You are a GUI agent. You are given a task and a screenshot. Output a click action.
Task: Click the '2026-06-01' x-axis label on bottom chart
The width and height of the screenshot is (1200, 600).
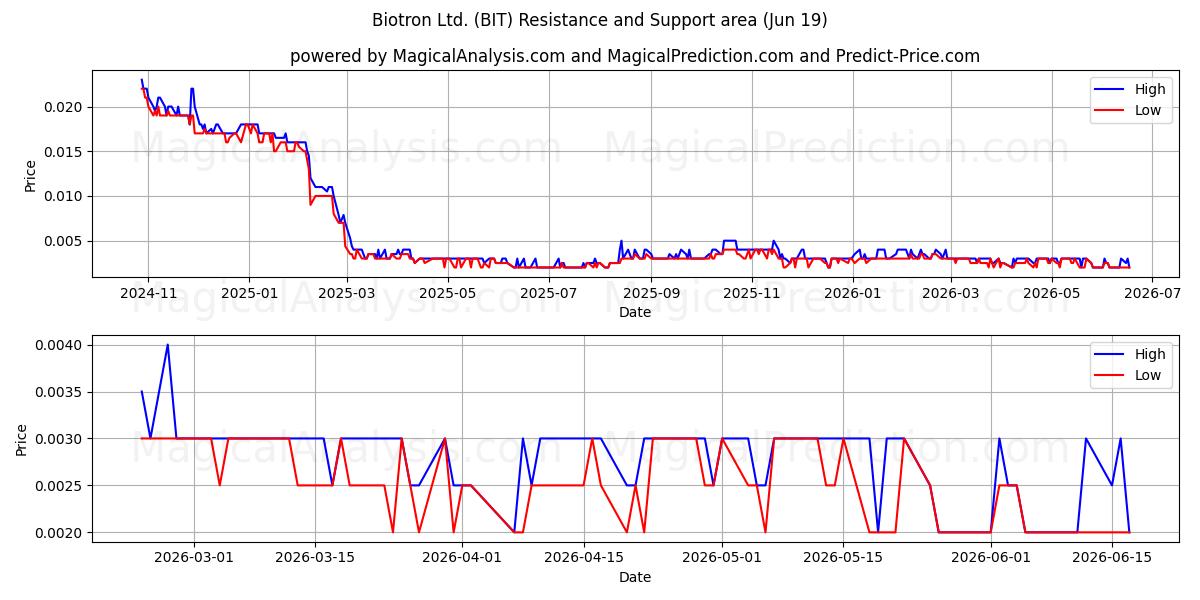(990, 558)
